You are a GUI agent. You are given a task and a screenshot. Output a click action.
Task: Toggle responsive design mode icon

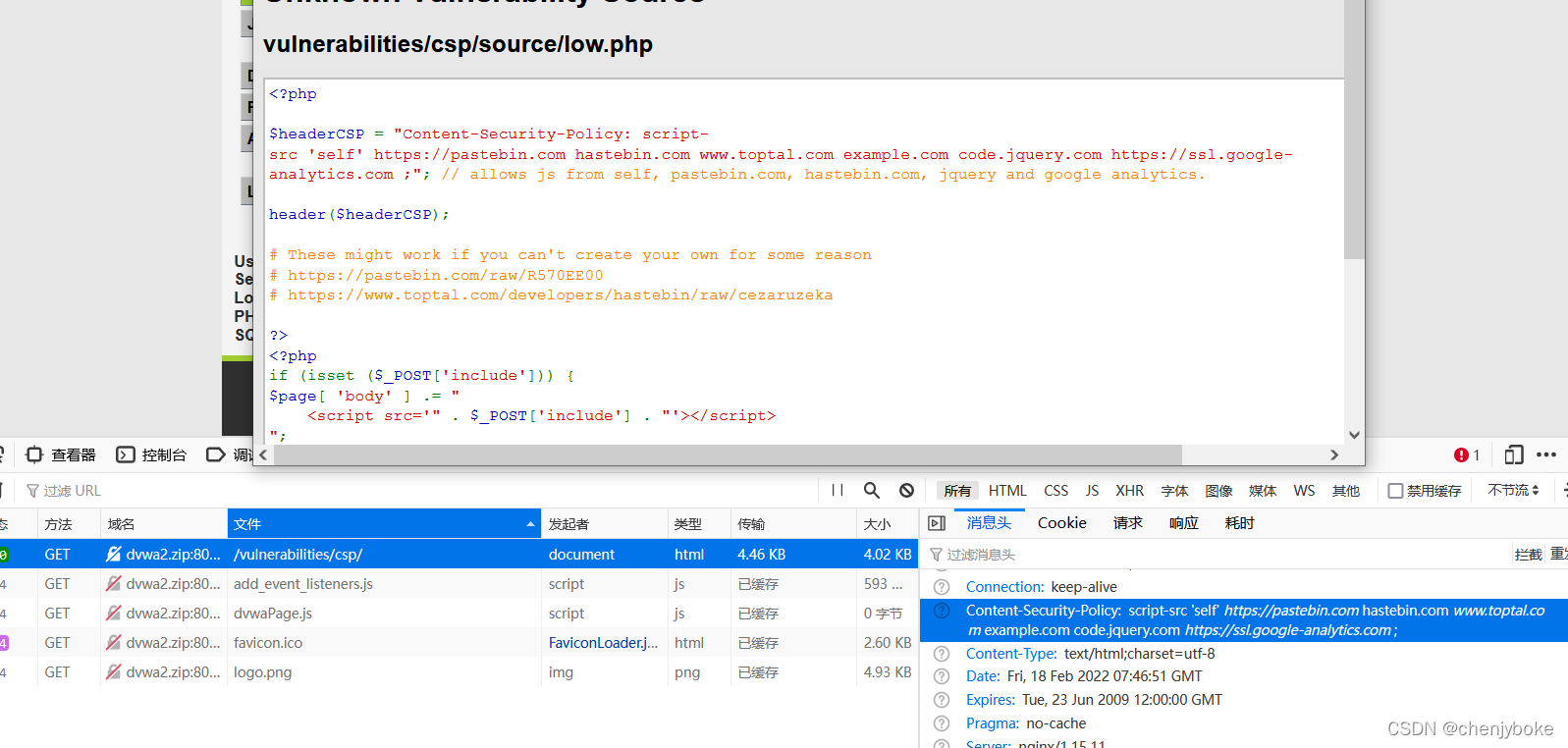(x=1514, y=454)
